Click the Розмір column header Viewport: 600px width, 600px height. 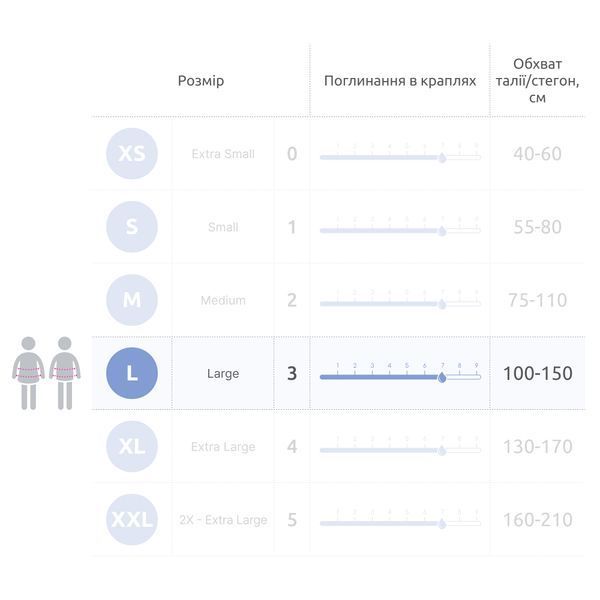(x=201, y=81)
